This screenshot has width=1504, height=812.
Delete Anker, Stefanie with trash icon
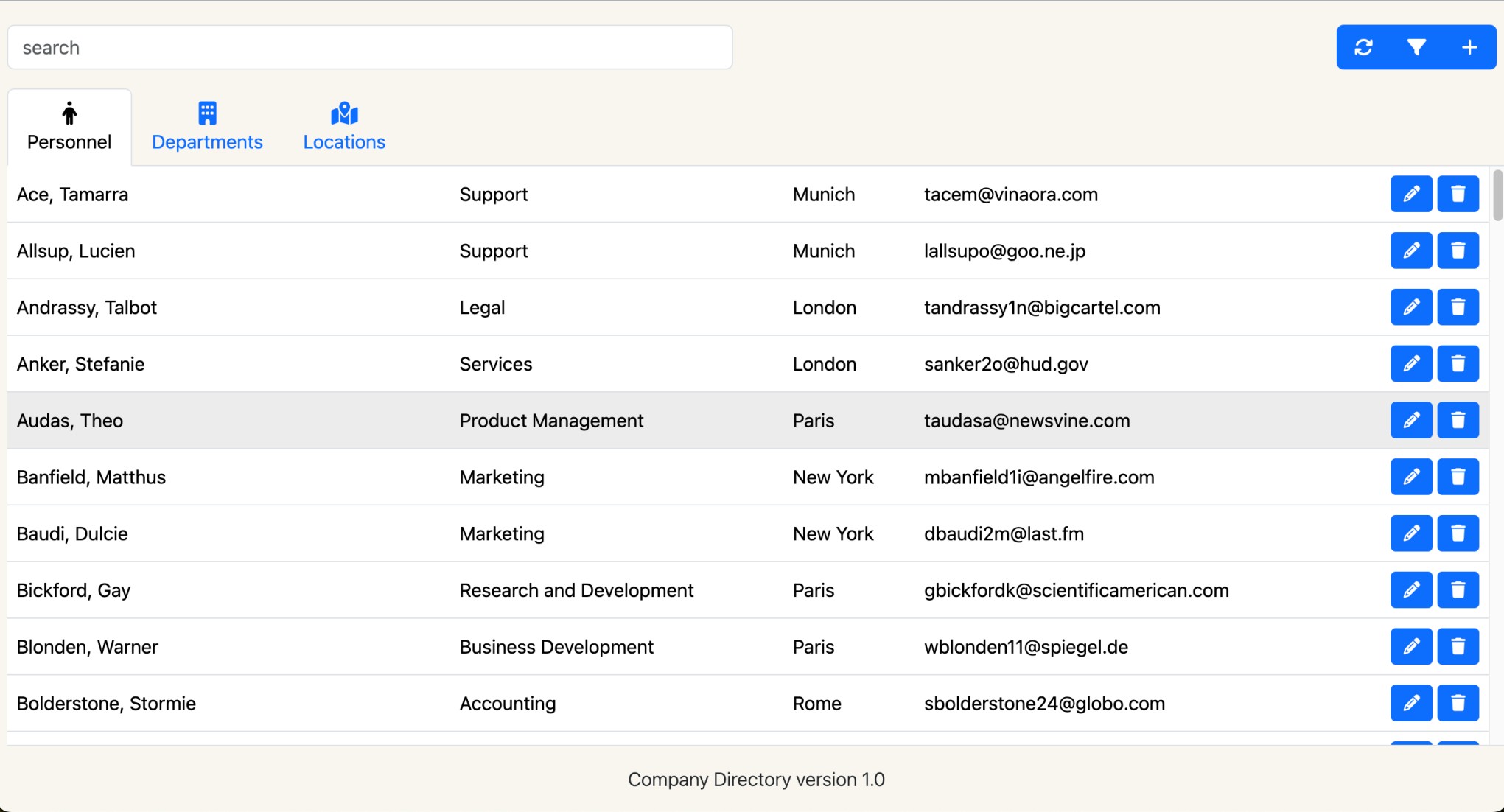point(1458,364)
